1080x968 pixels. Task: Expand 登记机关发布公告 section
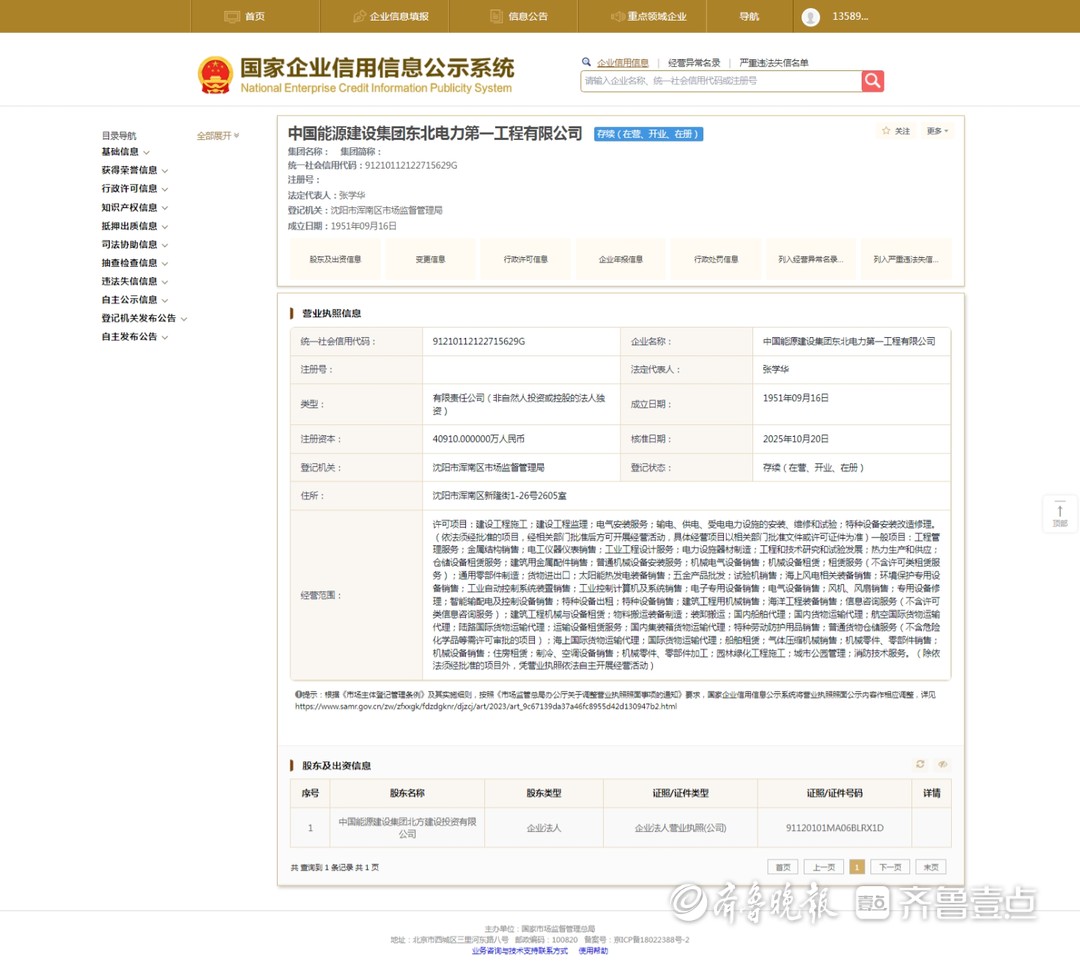pos(144,318)
